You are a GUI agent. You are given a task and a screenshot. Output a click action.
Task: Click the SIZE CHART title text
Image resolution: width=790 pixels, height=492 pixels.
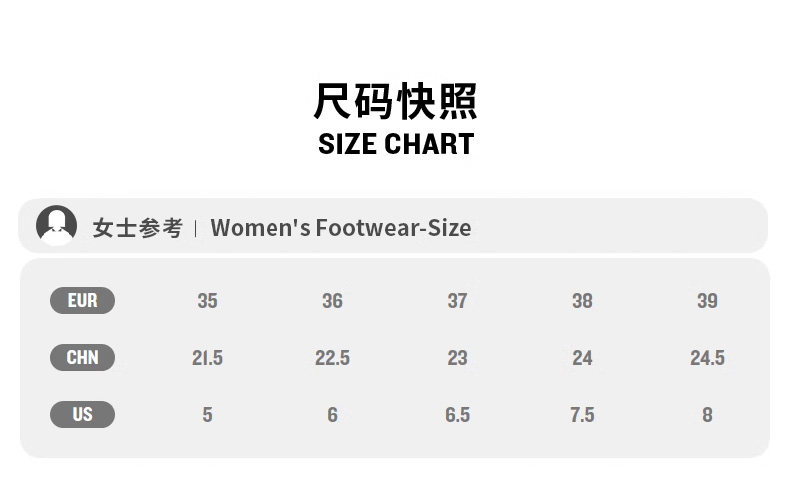[x=395, y=144]
